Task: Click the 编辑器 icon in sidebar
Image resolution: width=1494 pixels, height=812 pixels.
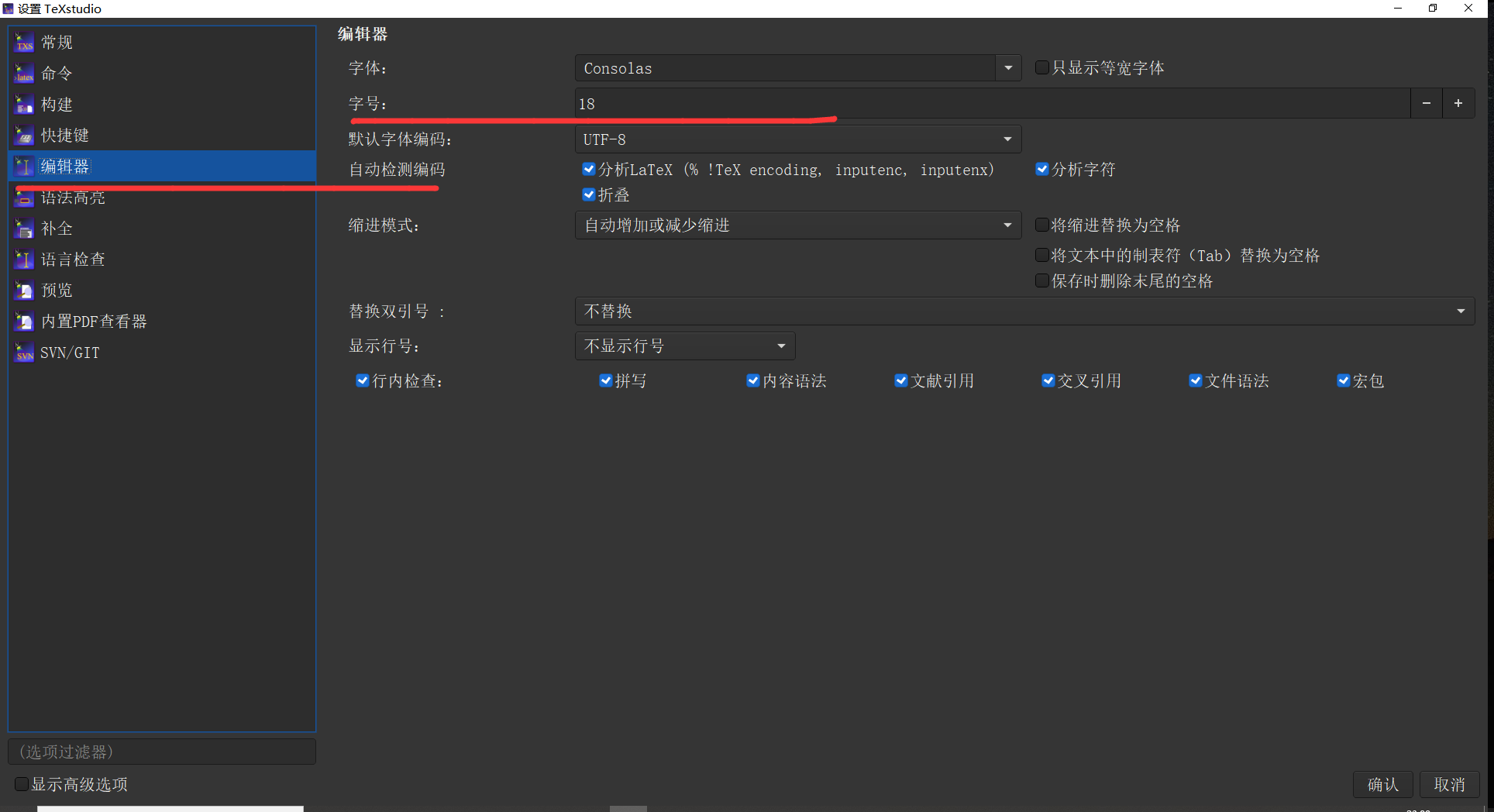Action: pyautogui.click(x=25, y=167)
